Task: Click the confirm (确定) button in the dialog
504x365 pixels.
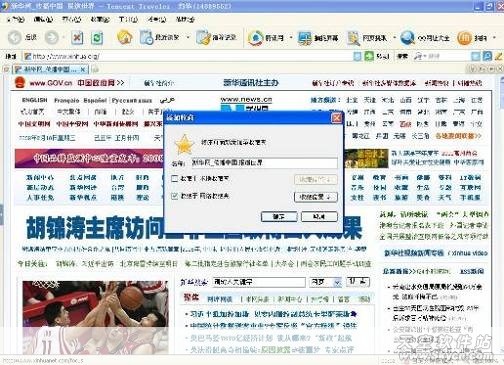Action: [279, 217]
